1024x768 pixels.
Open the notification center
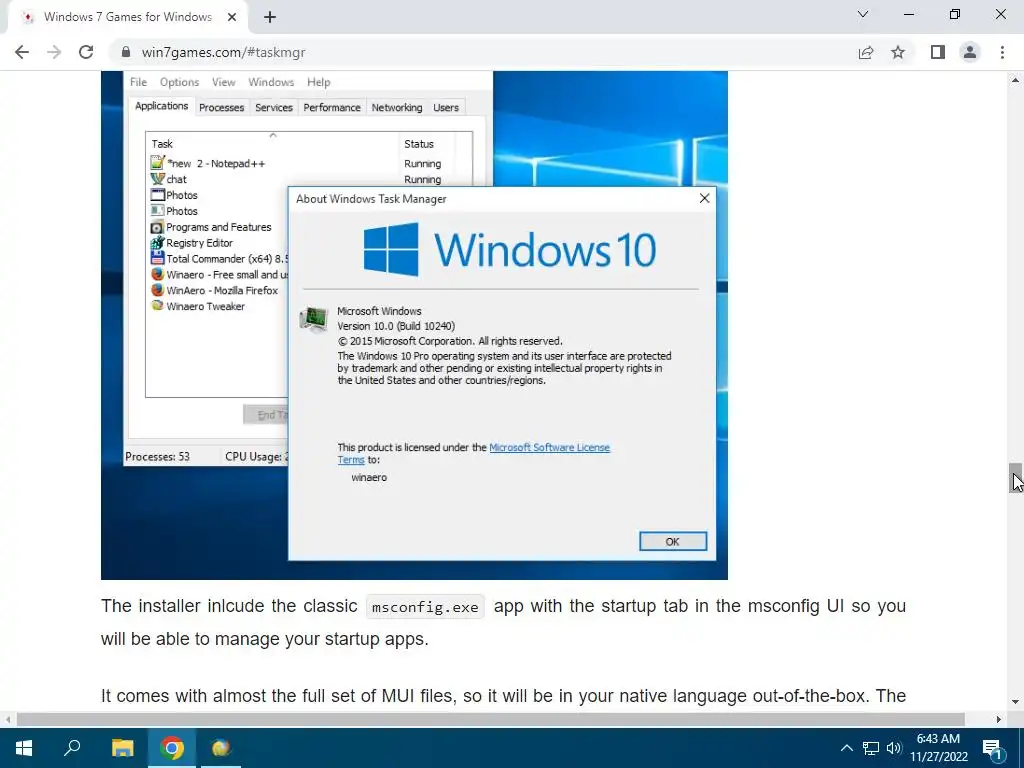[x=993, y=748]
